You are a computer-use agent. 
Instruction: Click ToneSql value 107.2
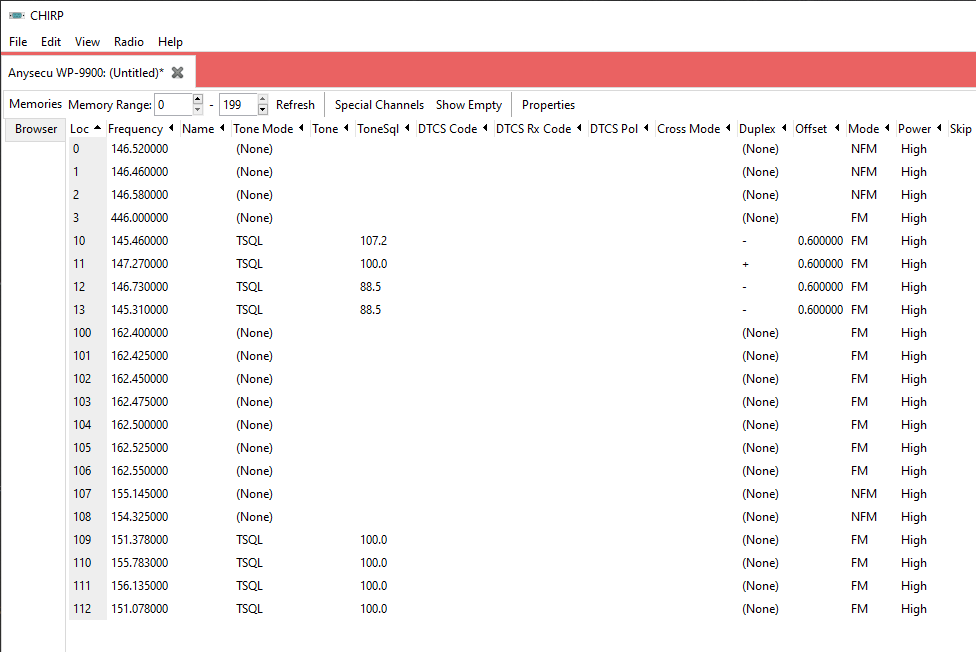373,241
